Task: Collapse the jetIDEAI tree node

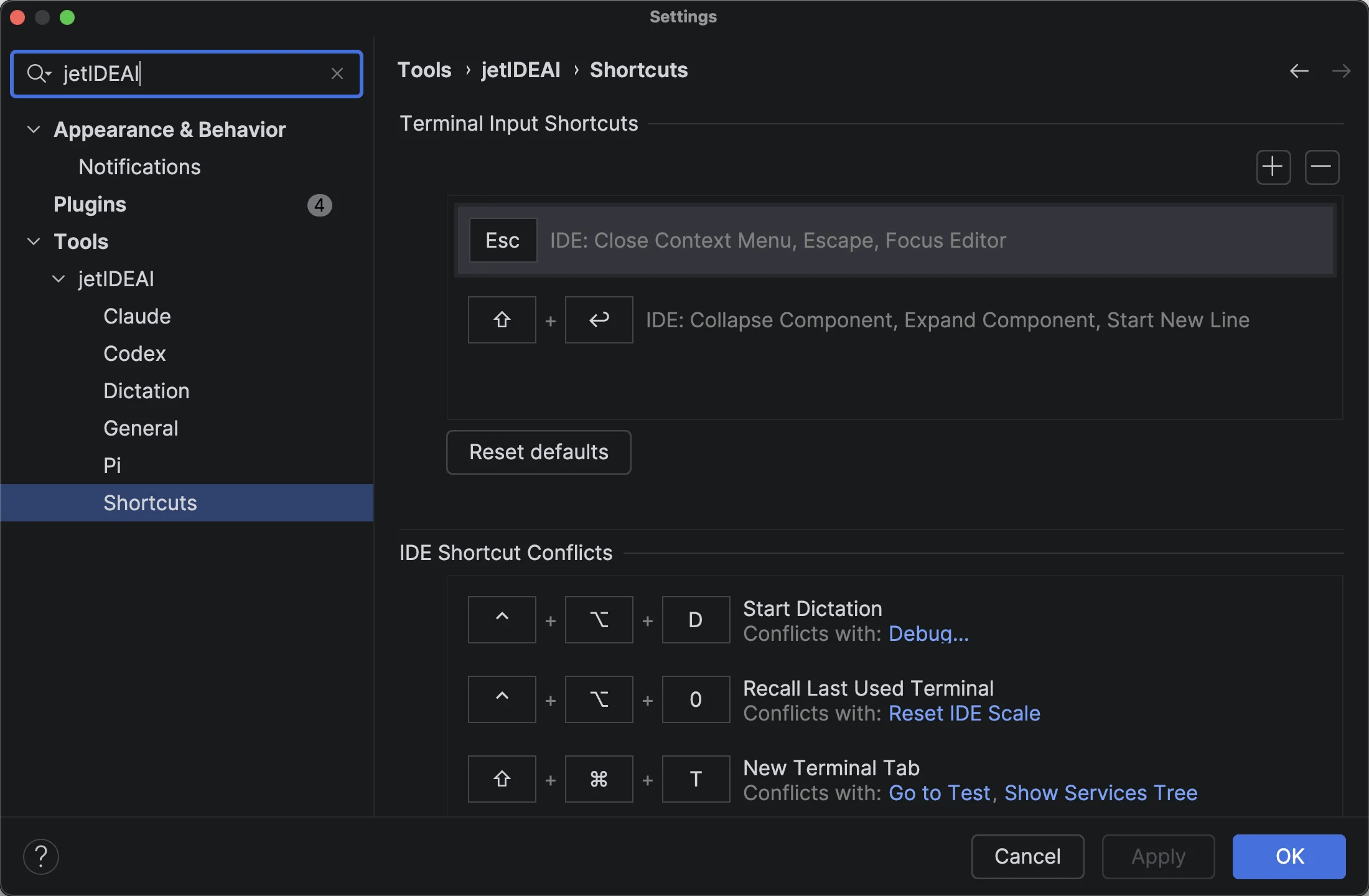Action: 58,279
